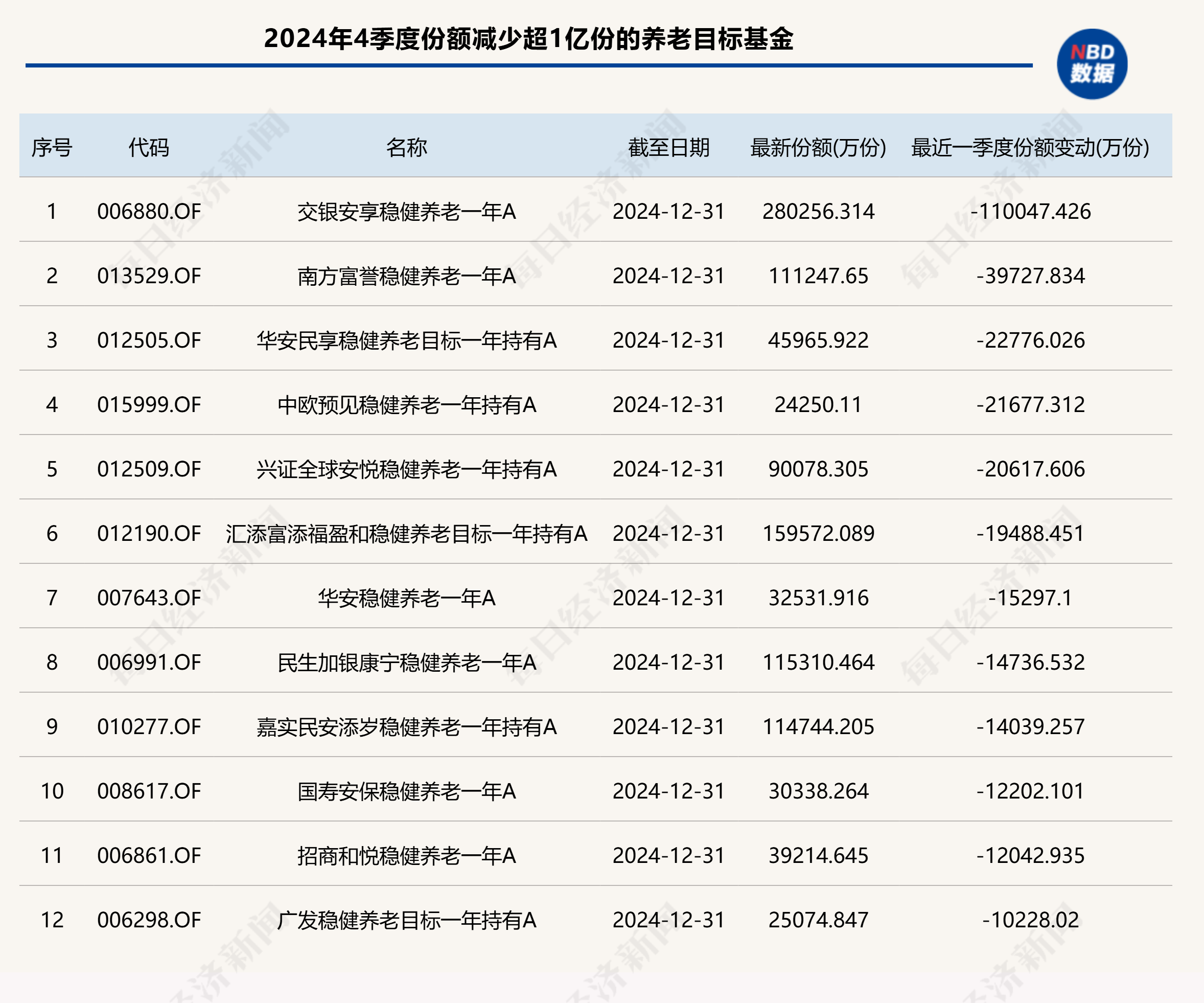Image resolution: width=1204 pixels, height=1003 pixels.
Task: Click fund name 民生加银康宁稳健养老一年A
Action: [406, 663]
